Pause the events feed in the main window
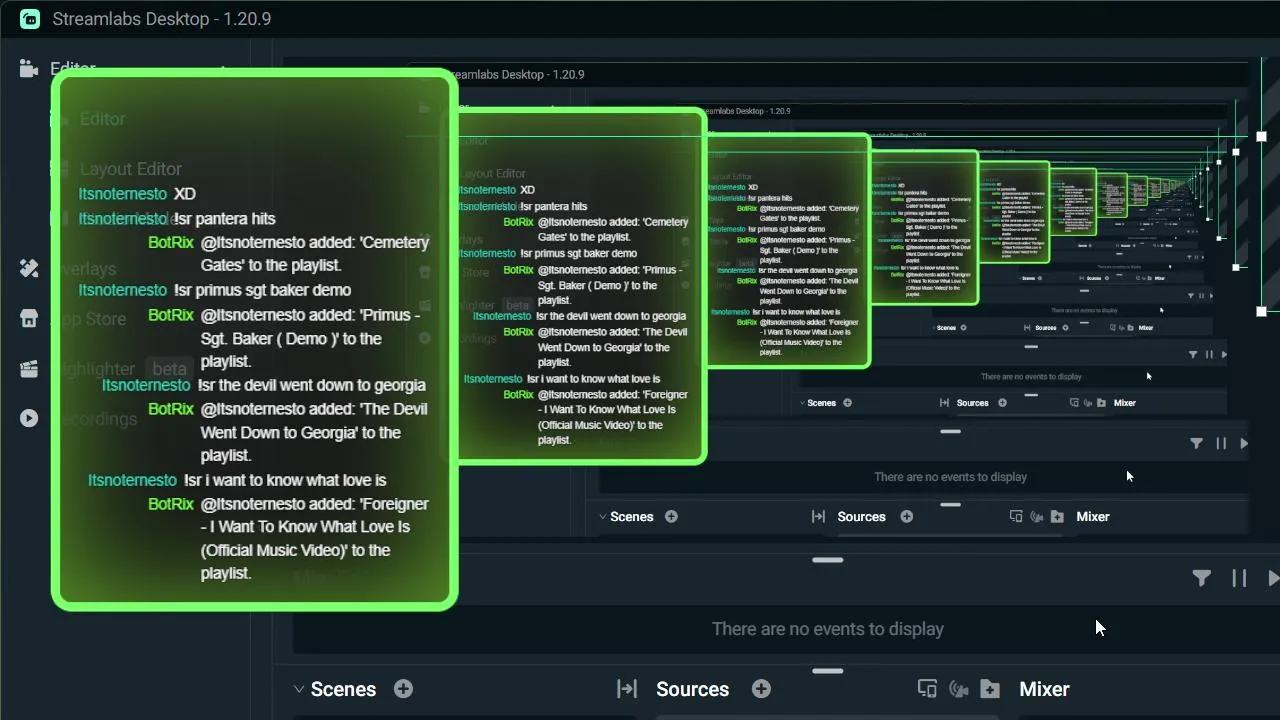The height and width of the screenshot is (720, 1280). pyautogui.click(x=1239, y=577)
